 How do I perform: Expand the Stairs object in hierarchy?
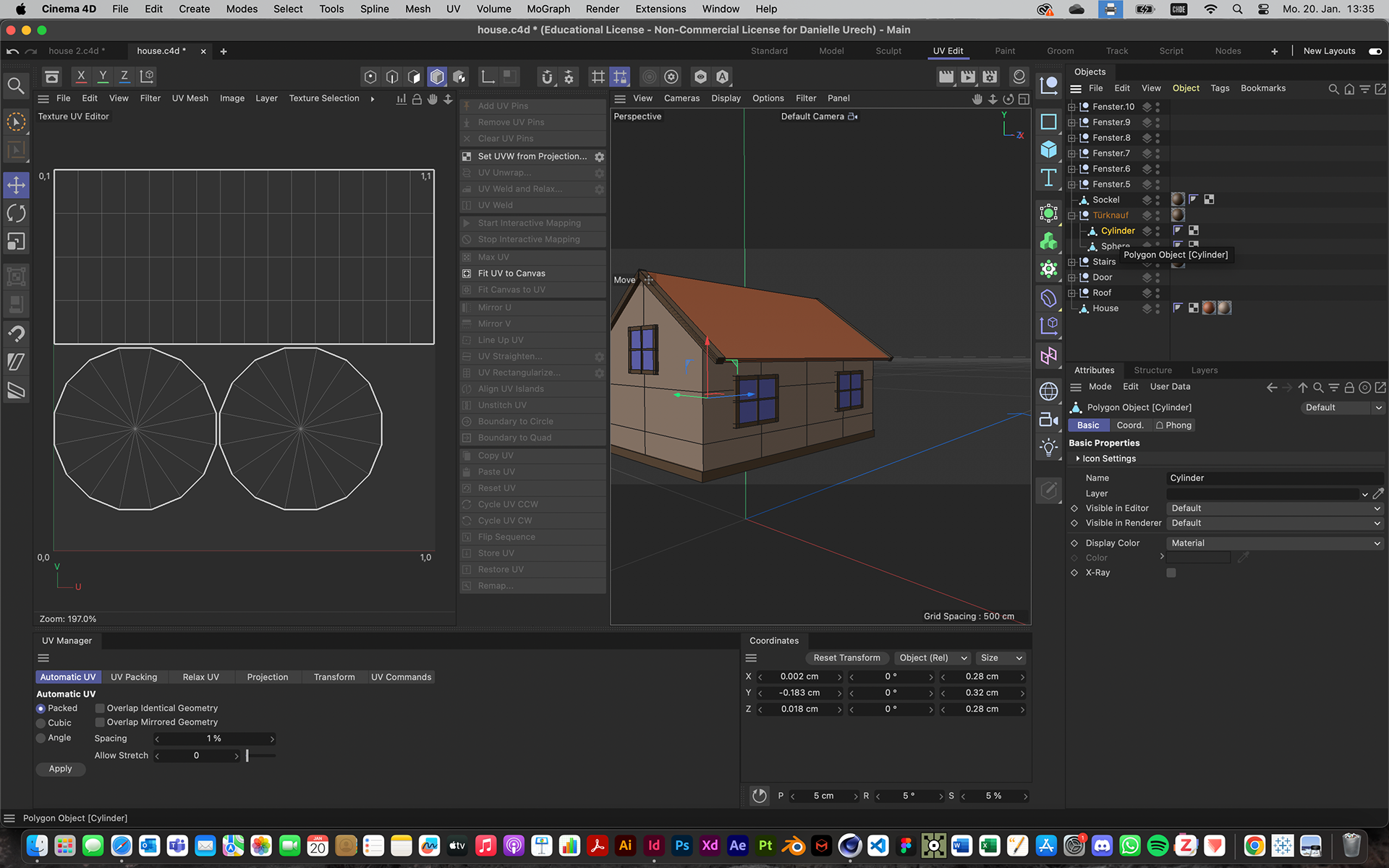tap(1072, 262)
